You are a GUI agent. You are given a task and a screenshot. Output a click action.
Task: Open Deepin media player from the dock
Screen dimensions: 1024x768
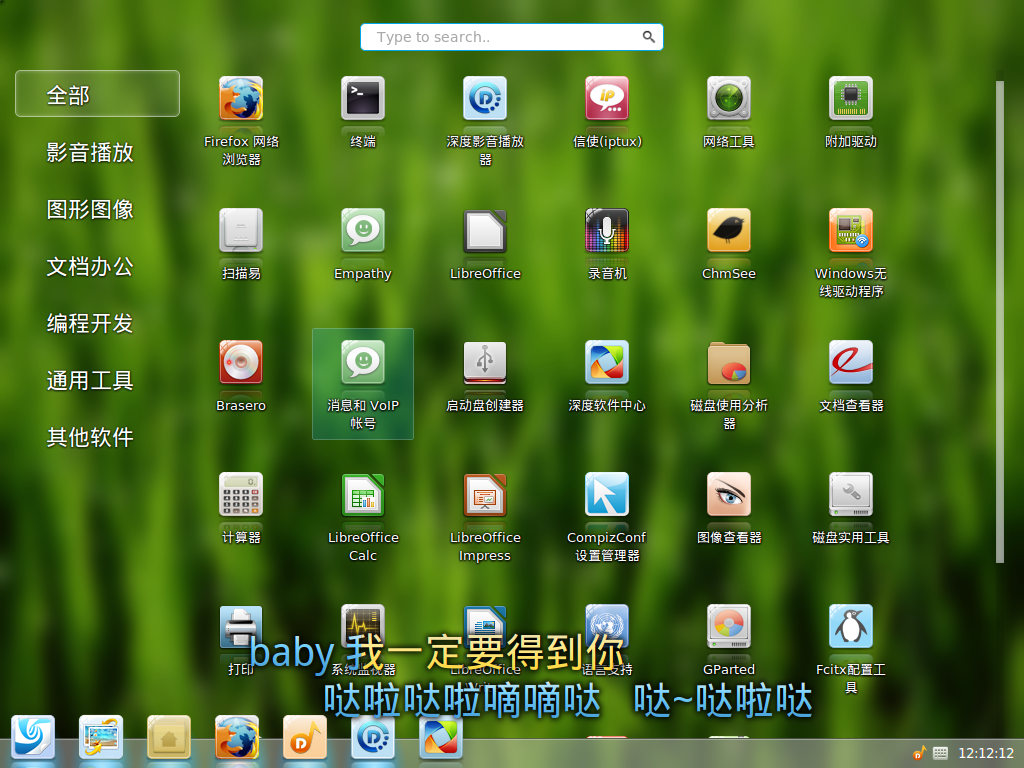click(373, 737)
